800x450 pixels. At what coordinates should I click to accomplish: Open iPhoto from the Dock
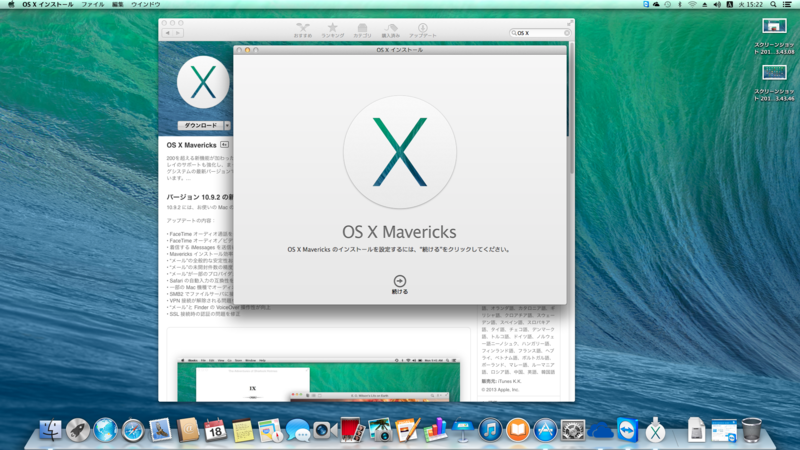tap(380, 430)
